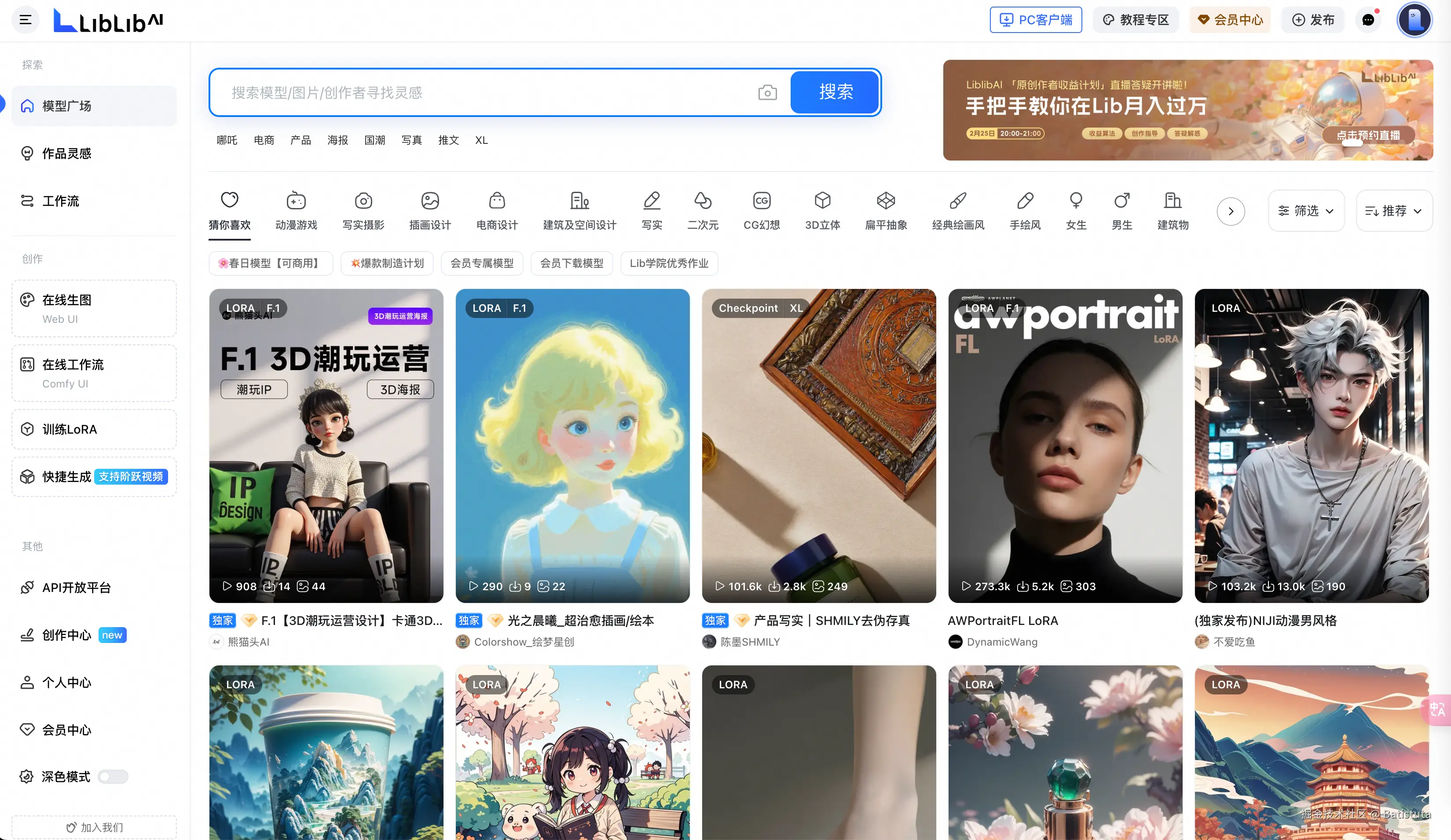Open the AWPortraitFL LoRA model thumbnail
1451x840 pixels.
click(x=1065, y=445)
